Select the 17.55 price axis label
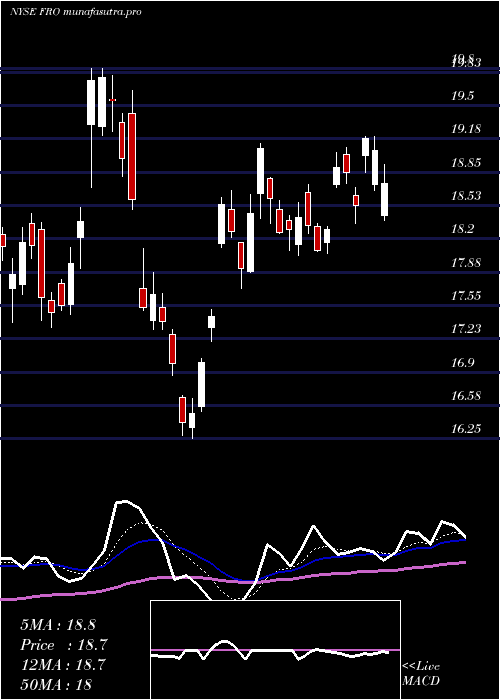Image resolution: width=500 pixels, height=700 pixels. 466,296
